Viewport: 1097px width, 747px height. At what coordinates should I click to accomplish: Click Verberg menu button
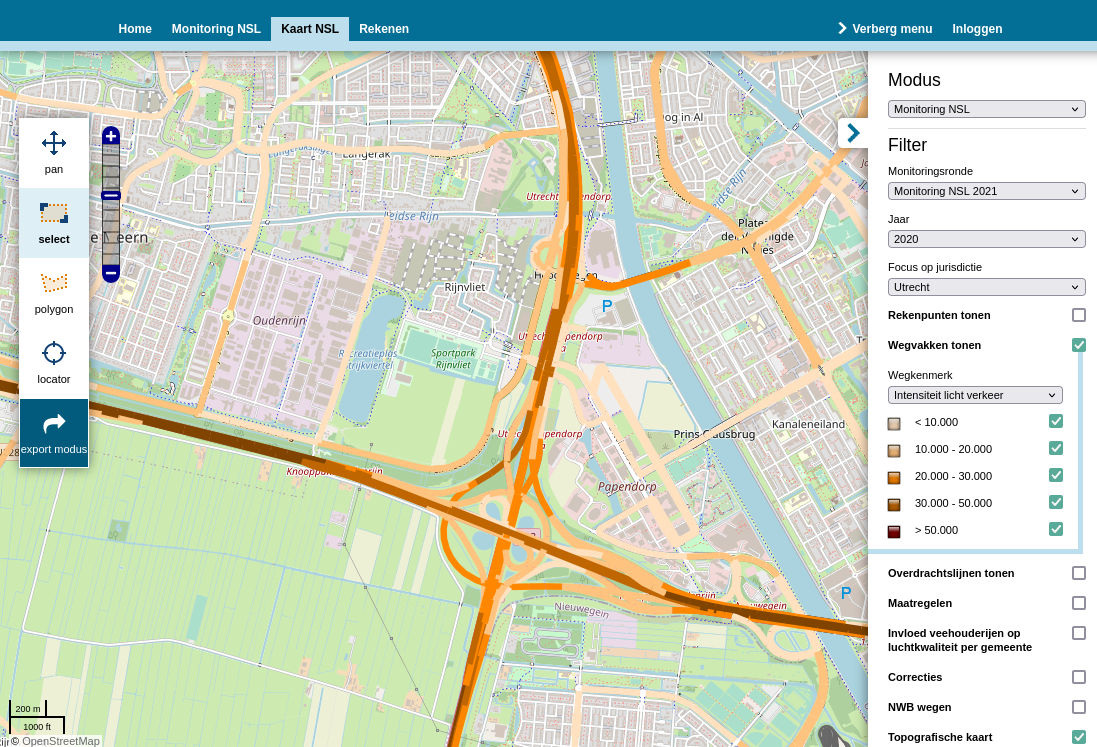(885, 29)
